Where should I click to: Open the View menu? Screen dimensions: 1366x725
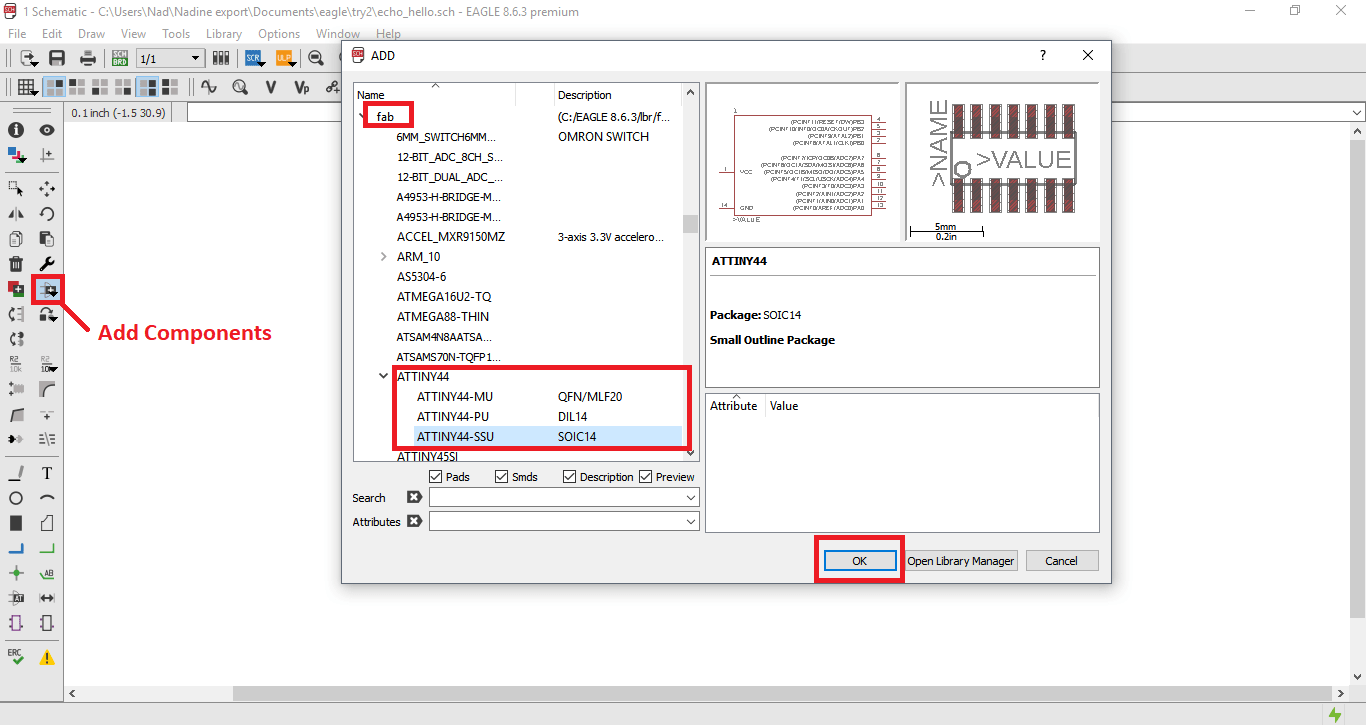click(132, 34)
